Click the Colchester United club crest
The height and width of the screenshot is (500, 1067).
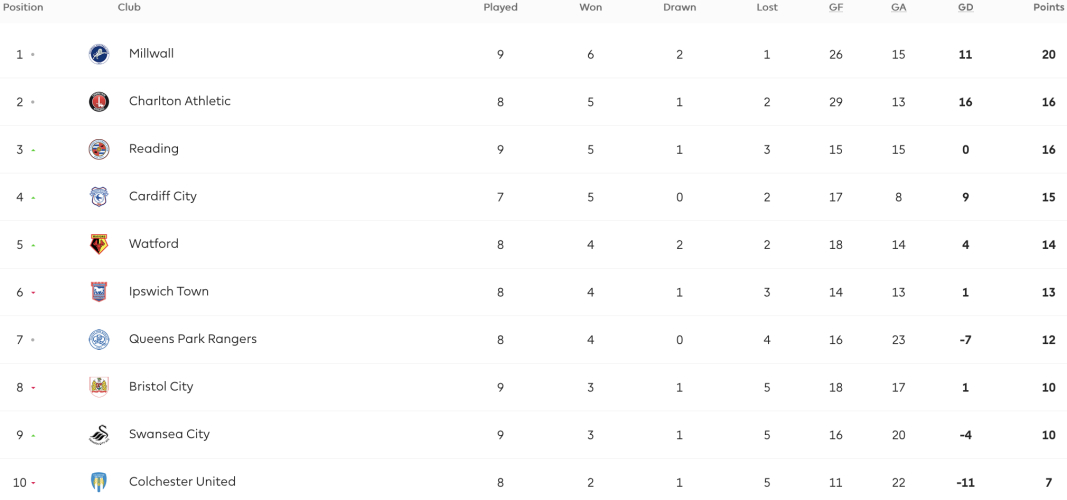tap(99, 482)
